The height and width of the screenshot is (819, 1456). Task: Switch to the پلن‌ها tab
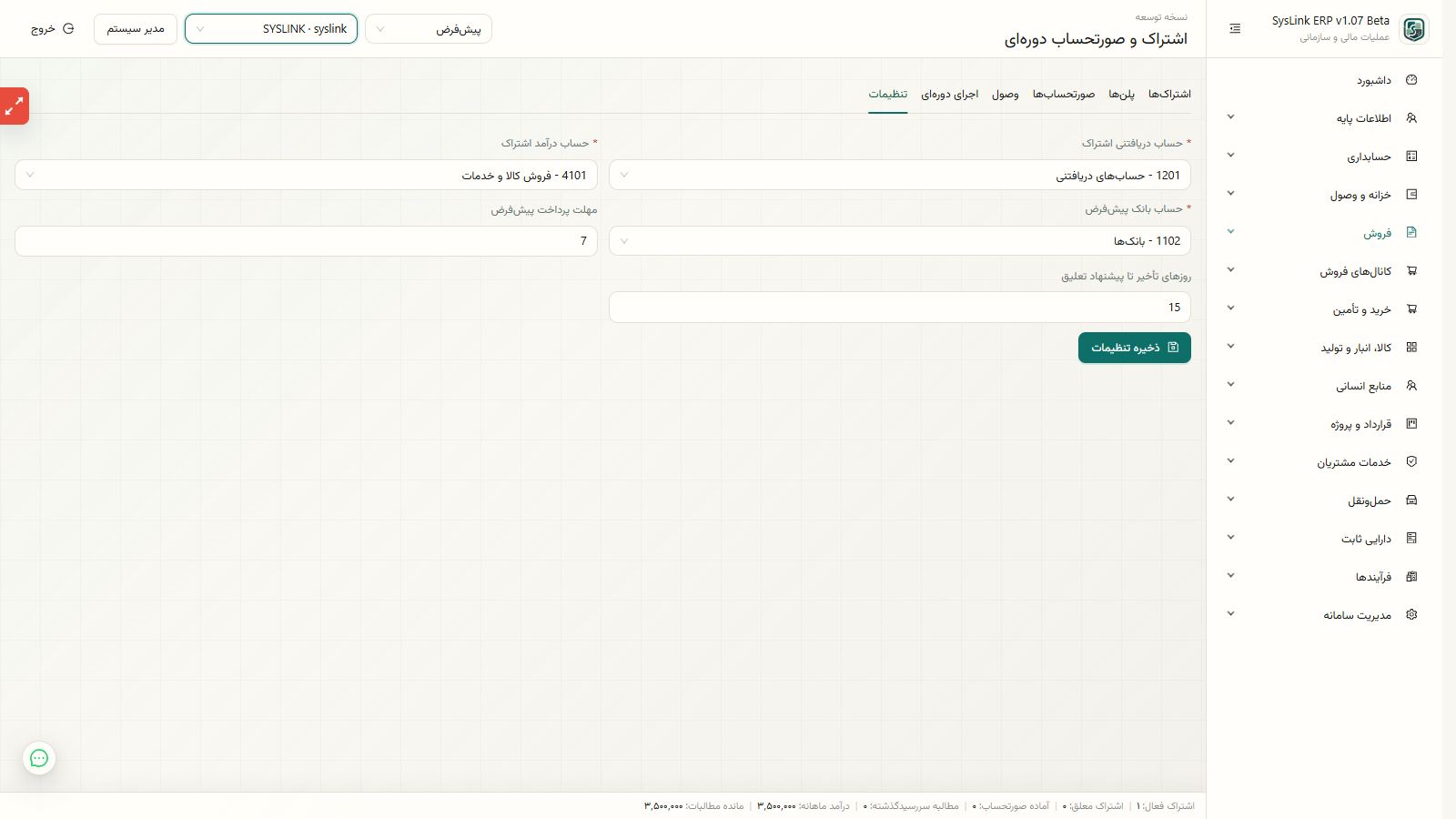pos(1121,94)
